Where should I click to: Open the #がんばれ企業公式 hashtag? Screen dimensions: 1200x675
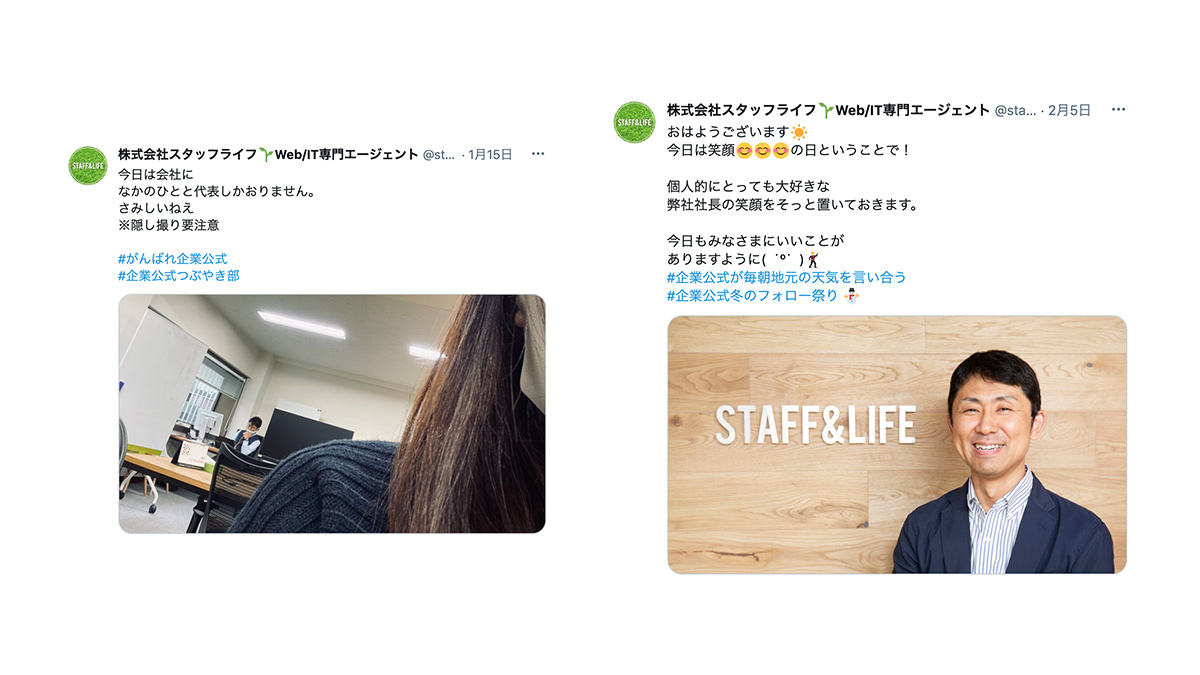pyautogui.click(x=172, y=258)
